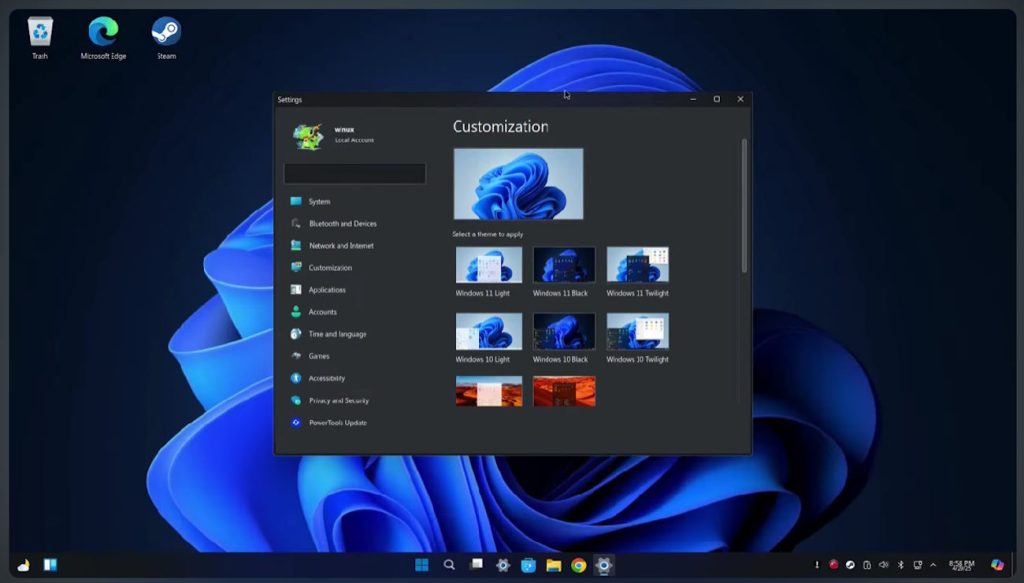Open the pinned Settings gear on taskbar
The image size is (1024, 583).
(x=502, y=565)
